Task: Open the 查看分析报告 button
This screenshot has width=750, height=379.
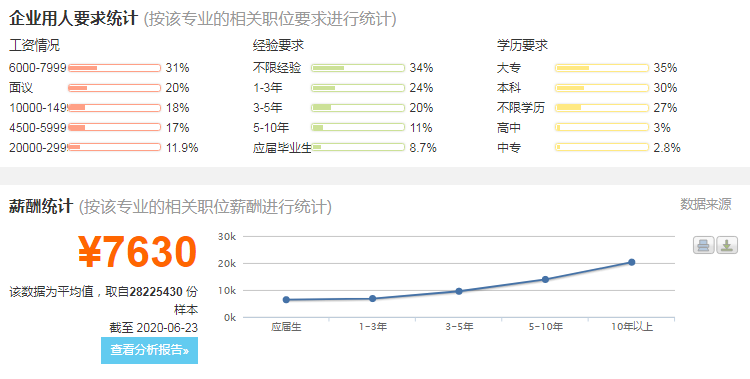Action: tap(149, 350)
